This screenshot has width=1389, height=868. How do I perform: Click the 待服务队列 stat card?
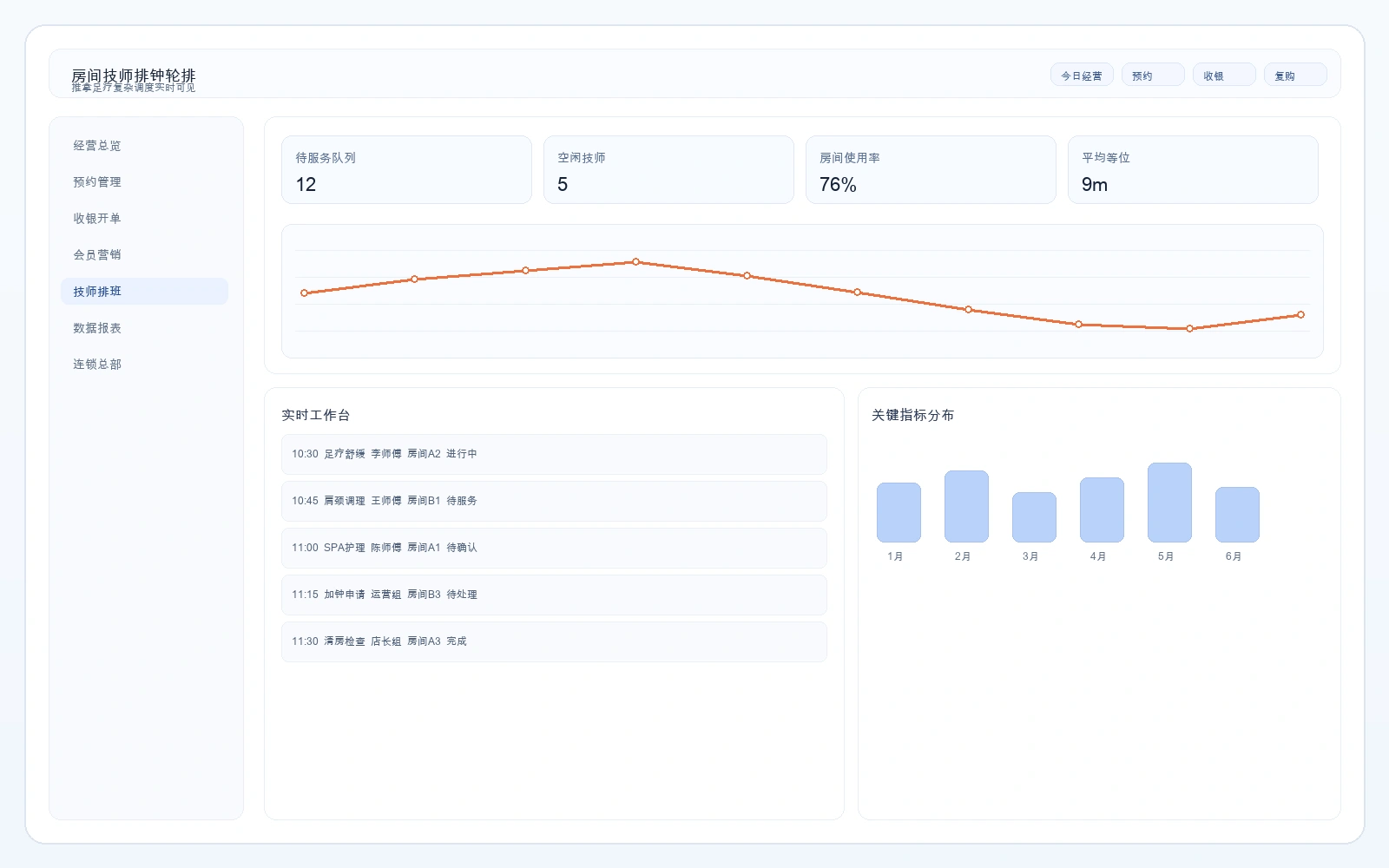[x=406, y=170]
